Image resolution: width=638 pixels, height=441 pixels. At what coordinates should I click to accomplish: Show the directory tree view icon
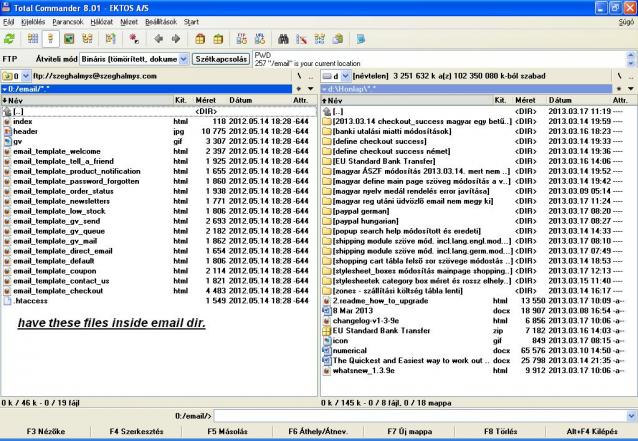(x=87, y=39)
